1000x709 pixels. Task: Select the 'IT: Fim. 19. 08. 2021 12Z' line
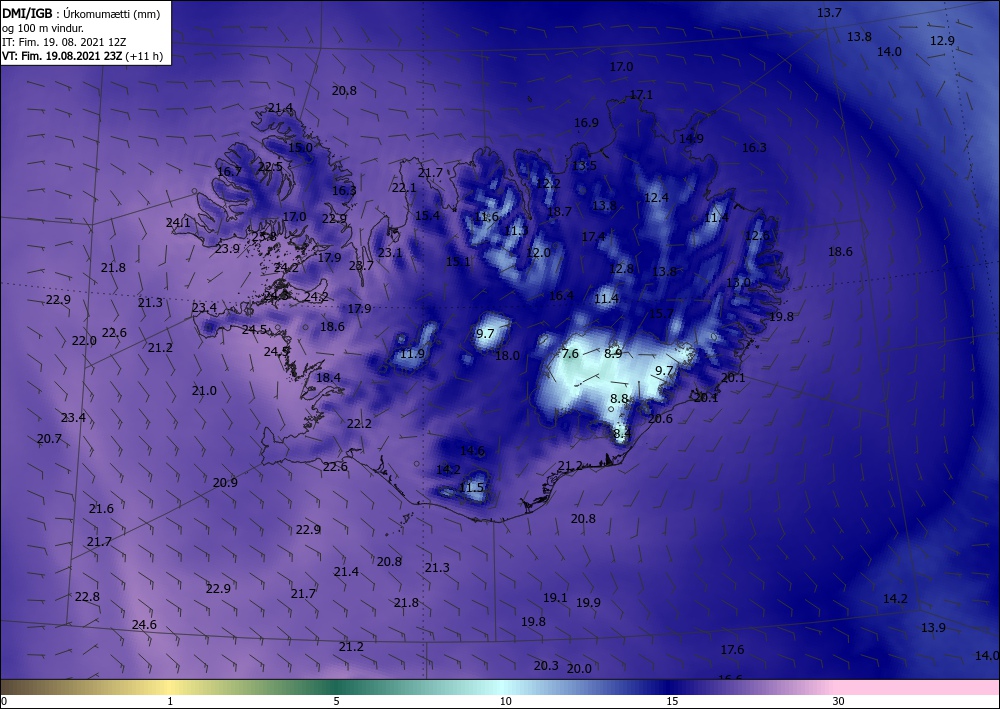[64, 42]
